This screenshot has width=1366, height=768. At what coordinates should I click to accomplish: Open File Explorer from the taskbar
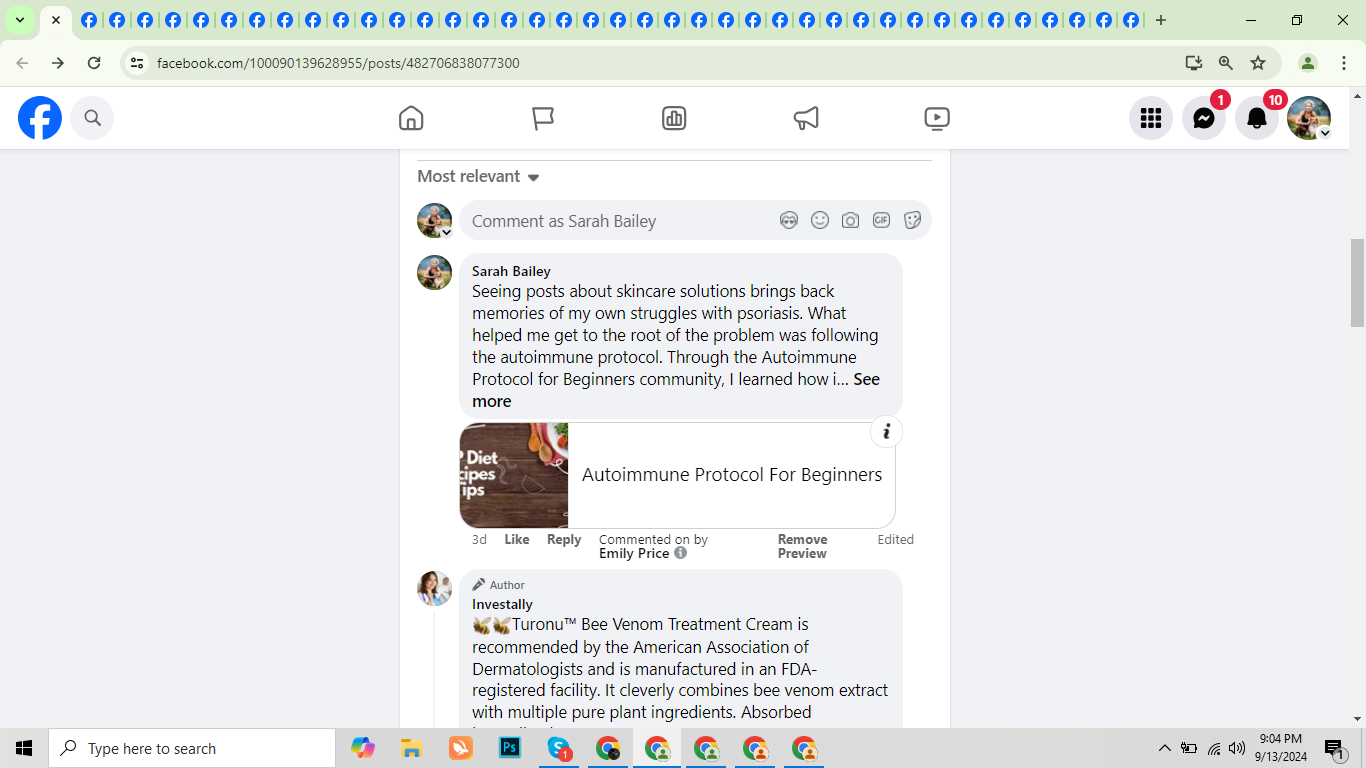[x=411, y=748]
